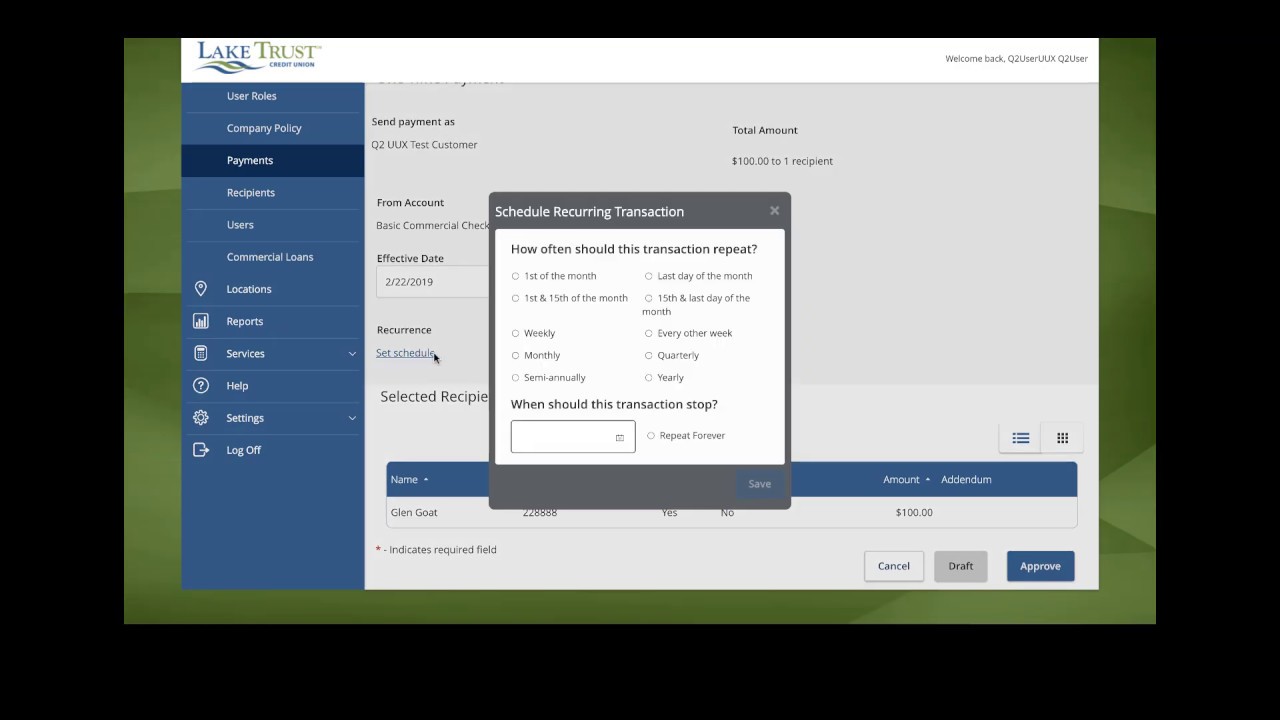Viewport: 1280px width, 720px height.
Task: Click the Lake Trust Credit Union logo
Action: click(258, 58)
